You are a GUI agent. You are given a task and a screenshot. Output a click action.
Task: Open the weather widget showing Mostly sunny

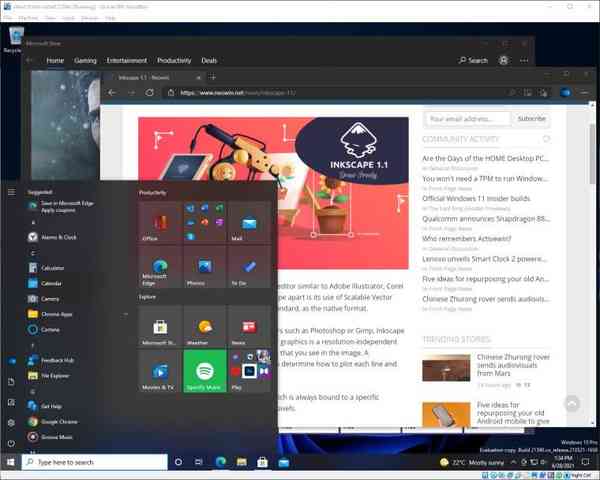[472, 462]
